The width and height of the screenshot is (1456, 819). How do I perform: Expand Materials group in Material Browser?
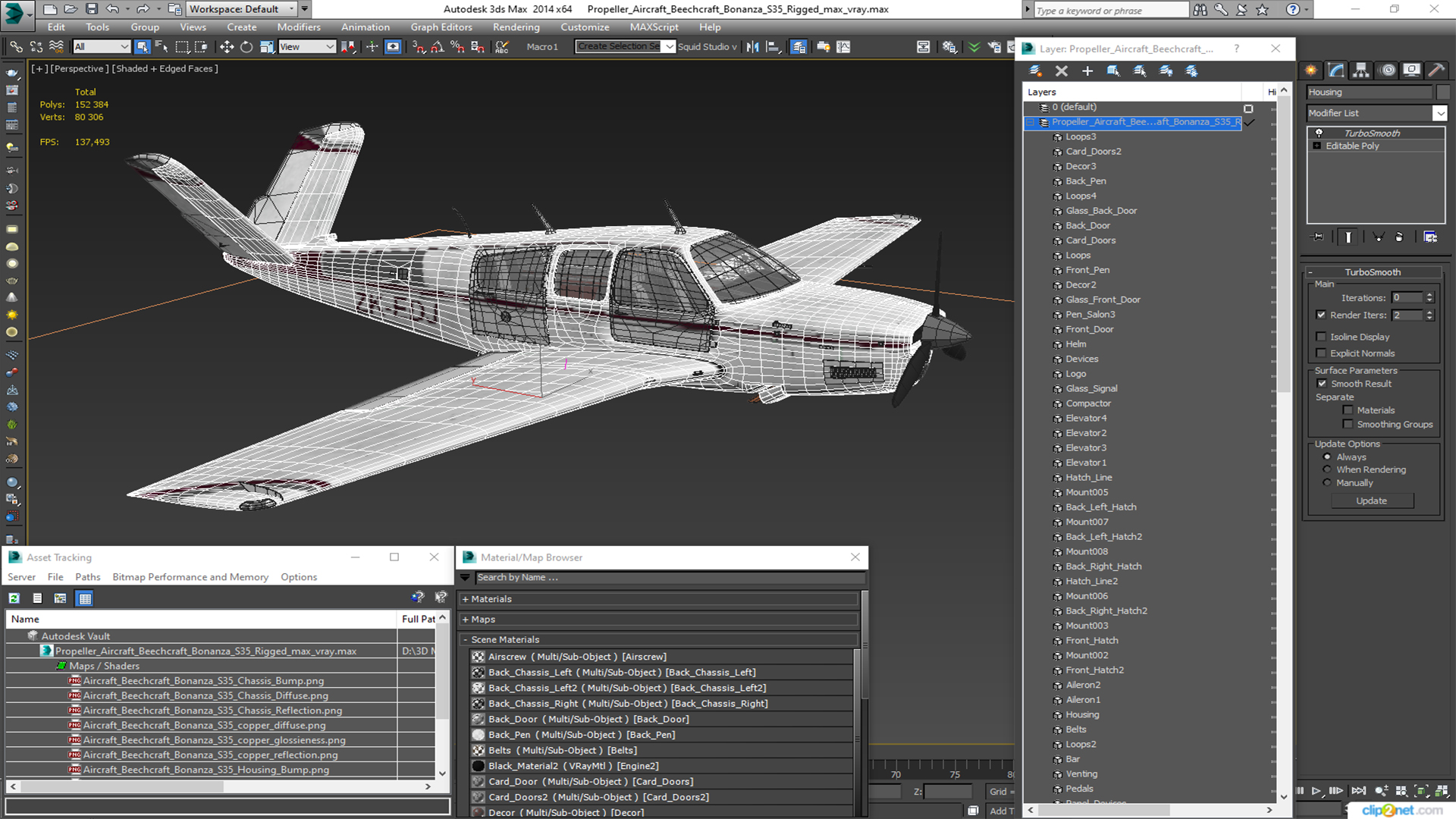[465, 599]
